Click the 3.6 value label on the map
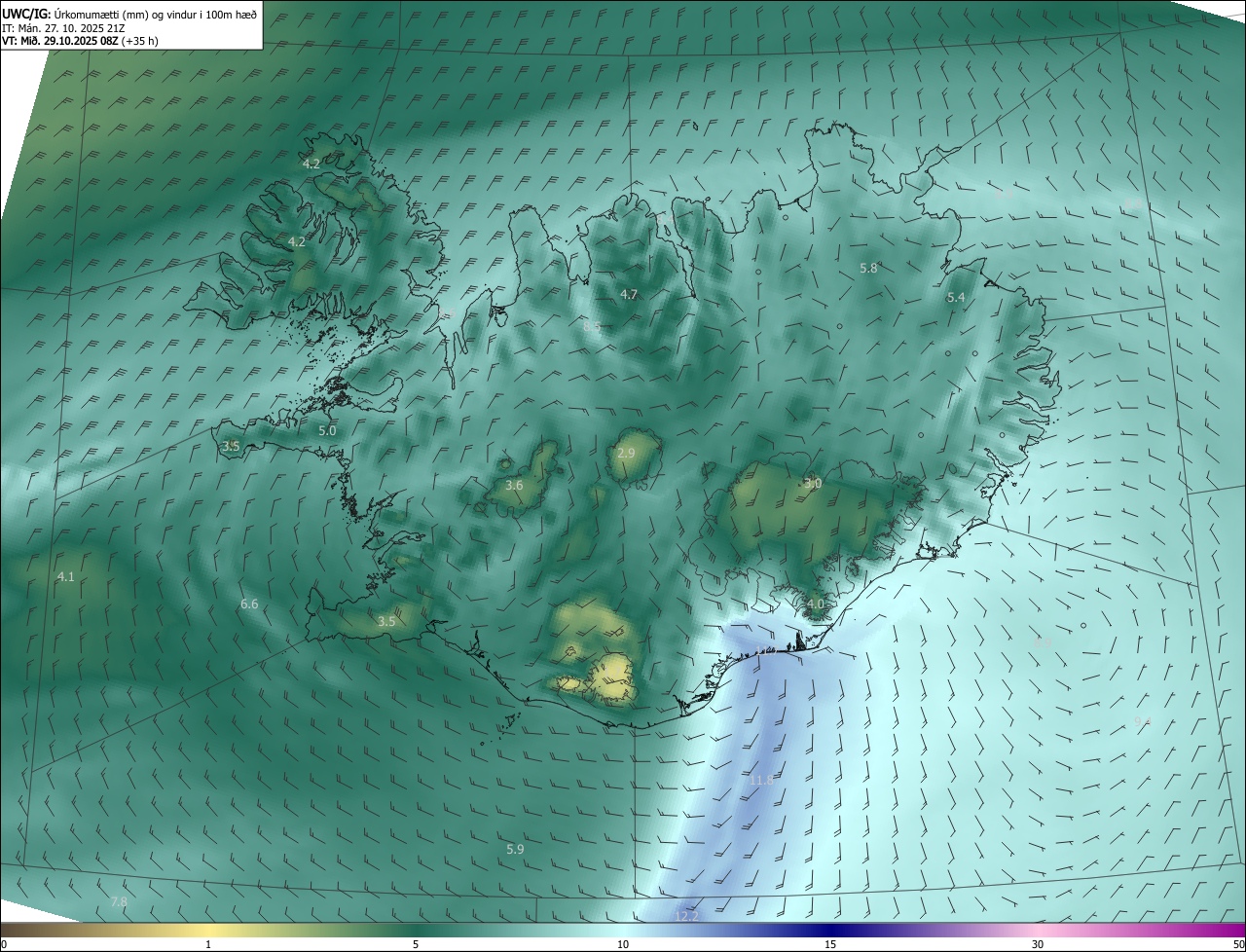 [x=514, y=485]
